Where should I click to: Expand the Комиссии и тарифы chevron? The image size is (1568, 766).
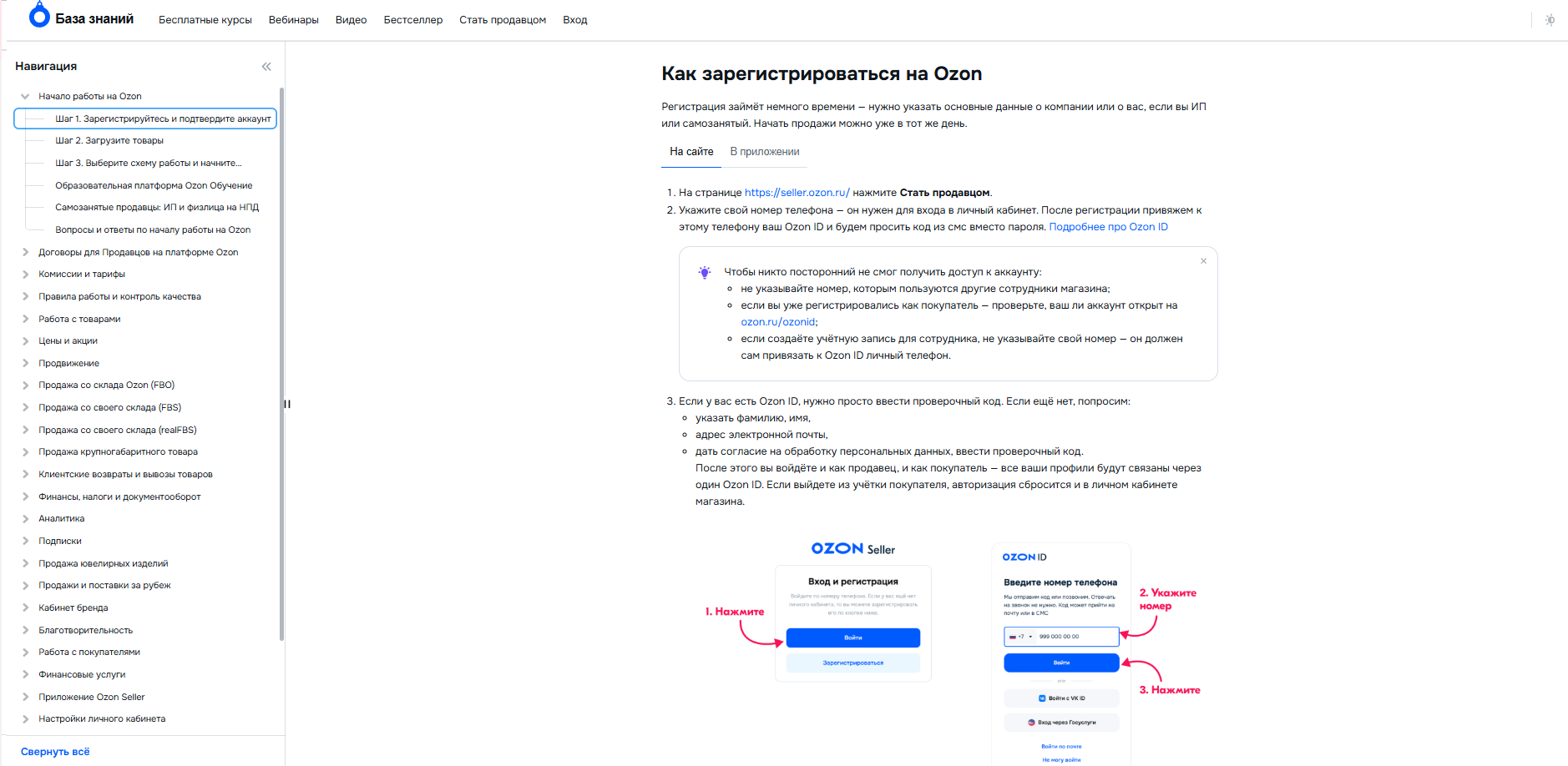coord(25,275)
